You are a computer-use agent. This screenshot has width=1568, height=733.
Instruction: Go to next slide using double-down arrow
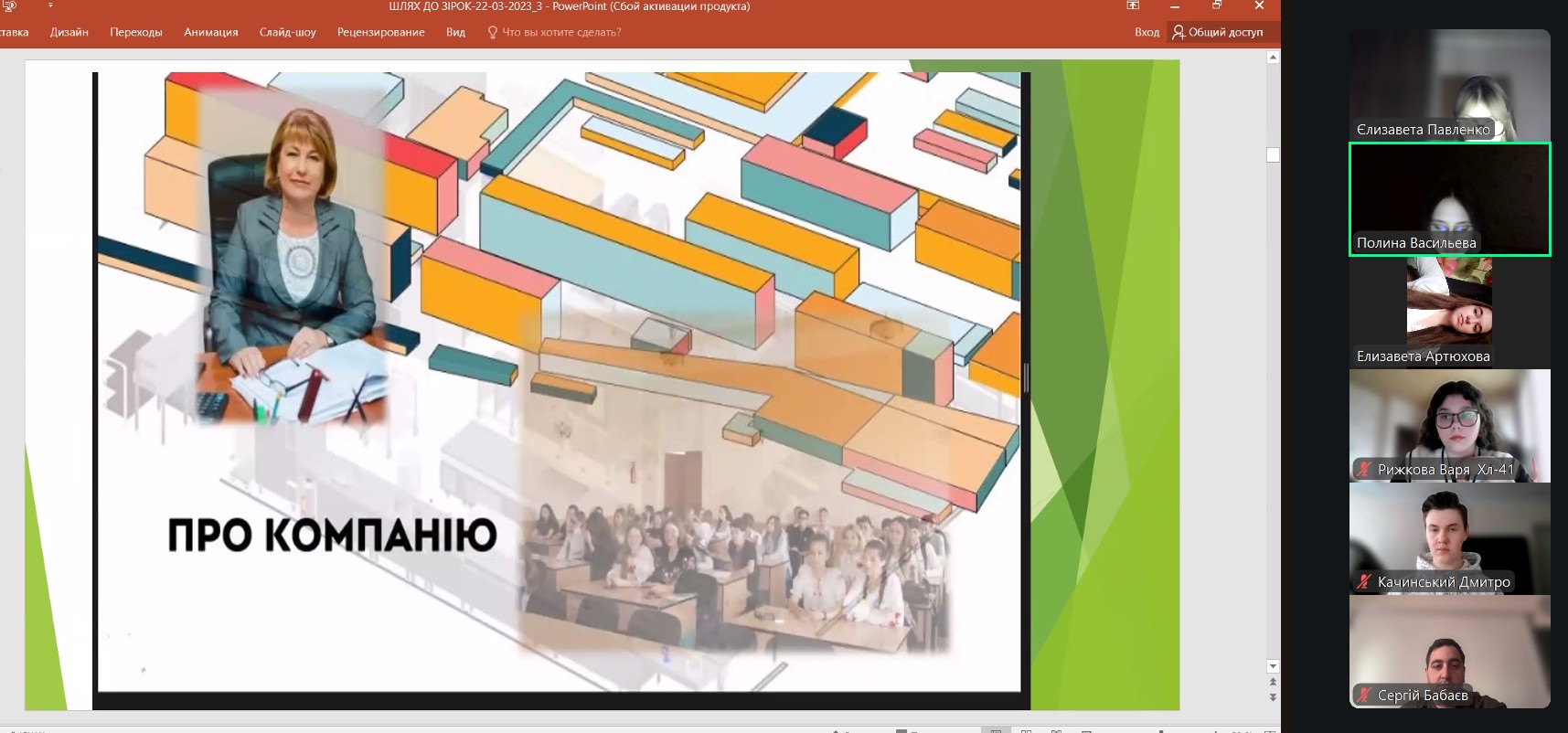pyautogui.click(x=1273, y=697)
